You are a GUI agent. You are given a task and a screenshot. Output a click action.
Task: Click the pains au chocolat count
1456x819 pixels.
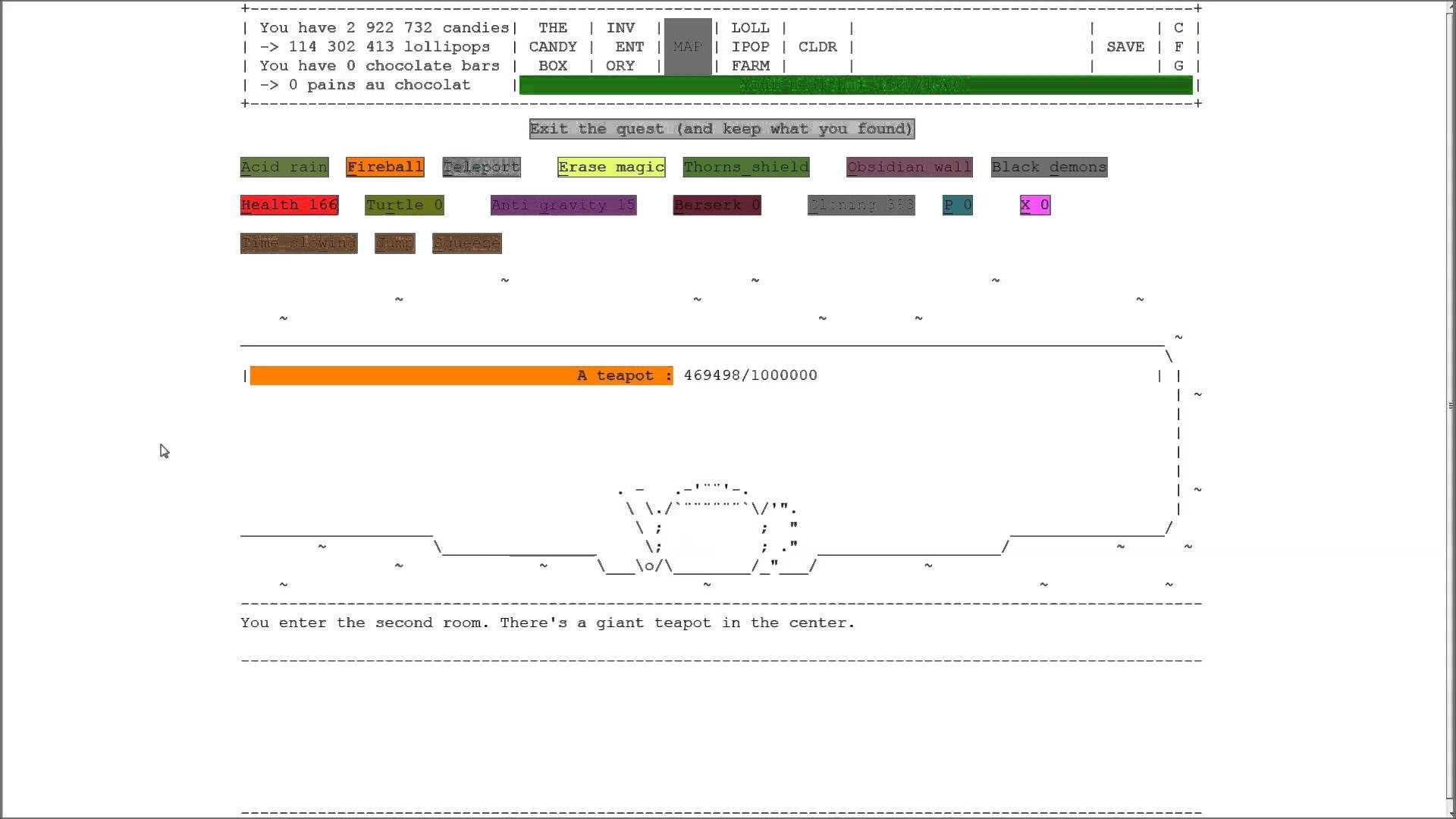[365, 85]
